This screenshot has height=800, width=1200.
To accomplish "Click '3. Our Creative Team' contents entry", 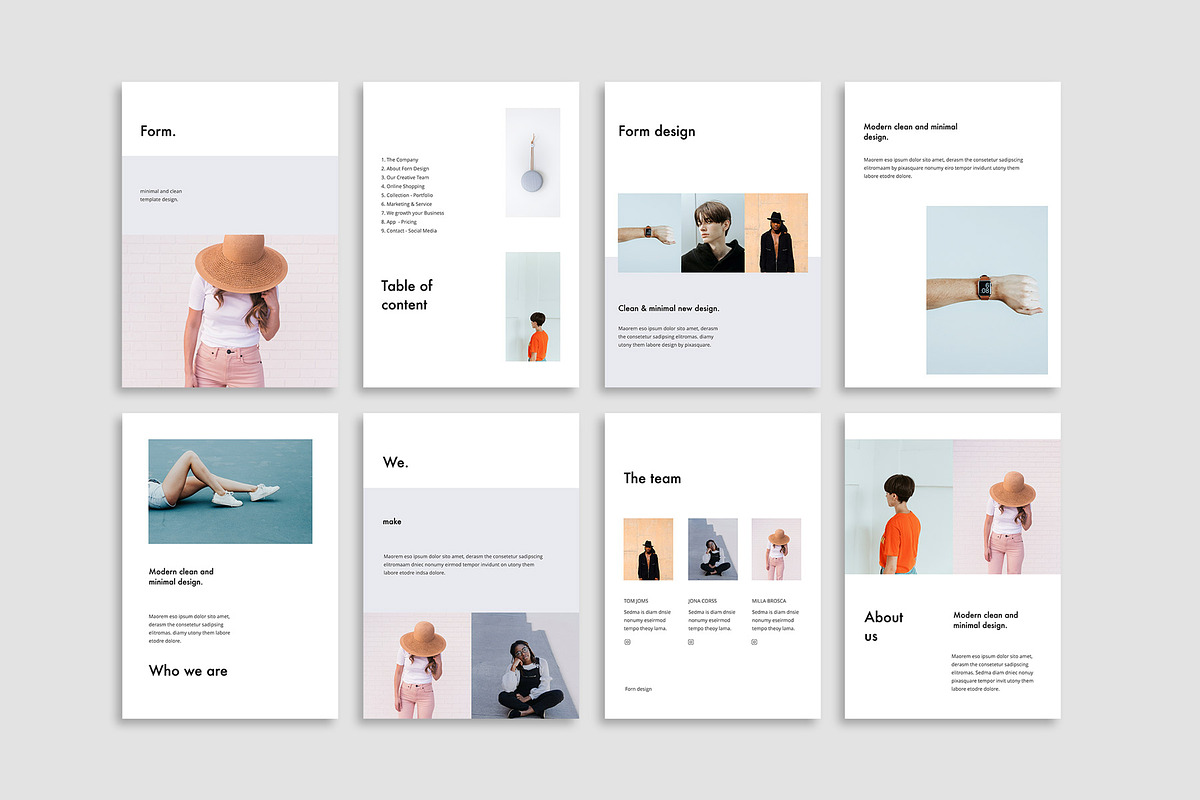I will click(405, 178).
